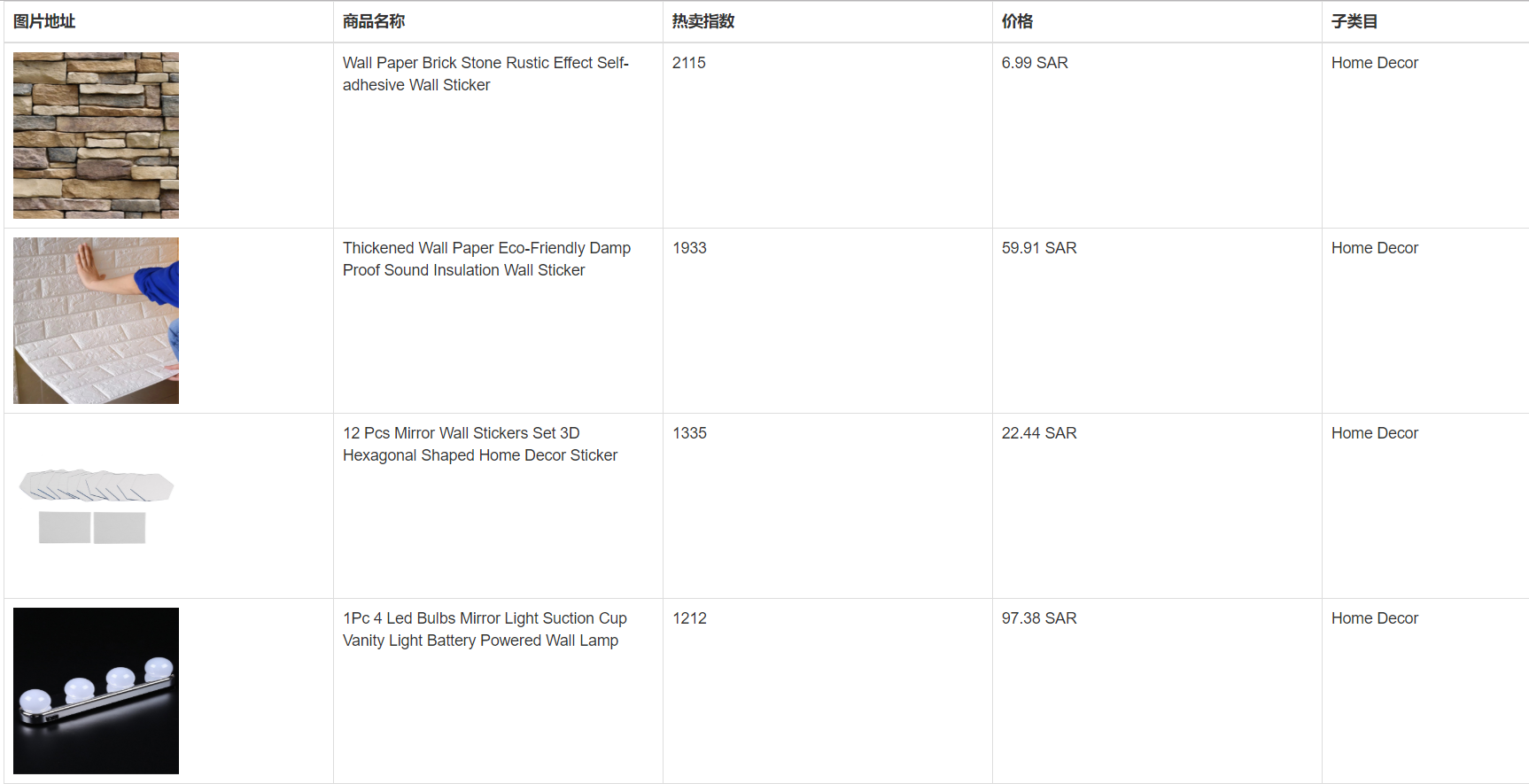Click Home Decor in the first row
Viewport: 1529px width, 784px height.
click(1374, 63)
